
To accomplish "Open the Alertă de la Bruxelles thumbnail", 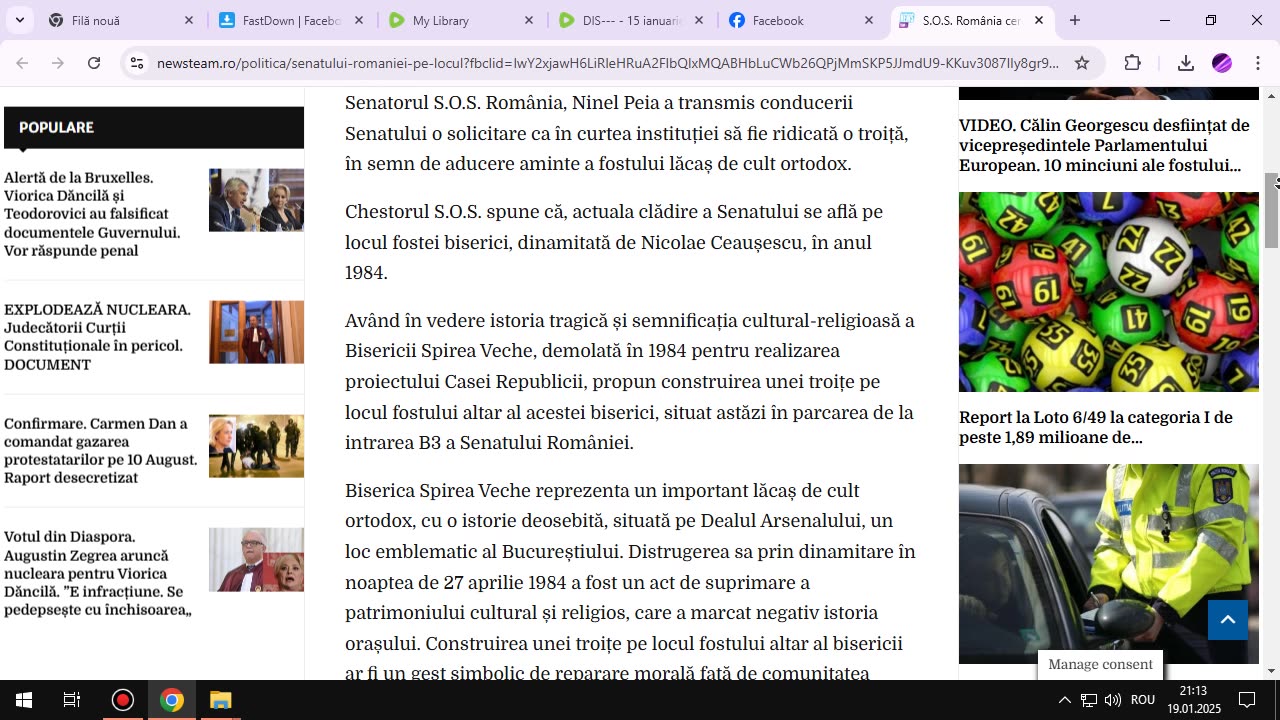I will (x=256, y=200).
